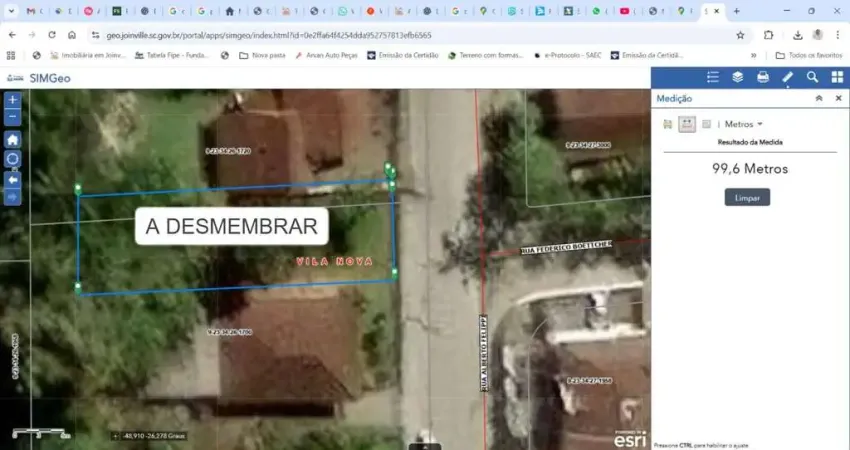Go to next map extent
Screen dimensions: 850x450
coord(12,197)
